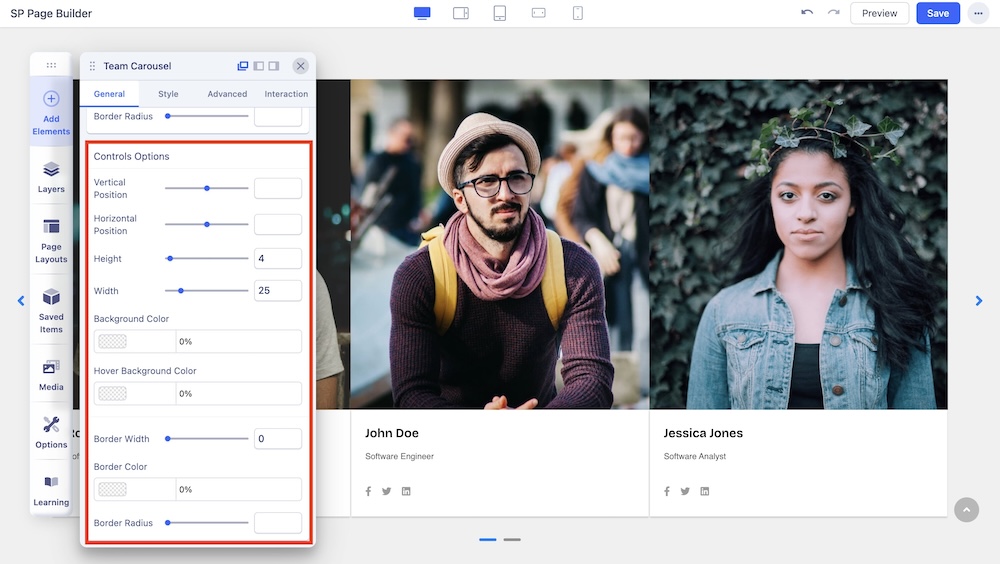Click the Controls Width slider
The image size is (1000, 564).
[x=206, y=291]
